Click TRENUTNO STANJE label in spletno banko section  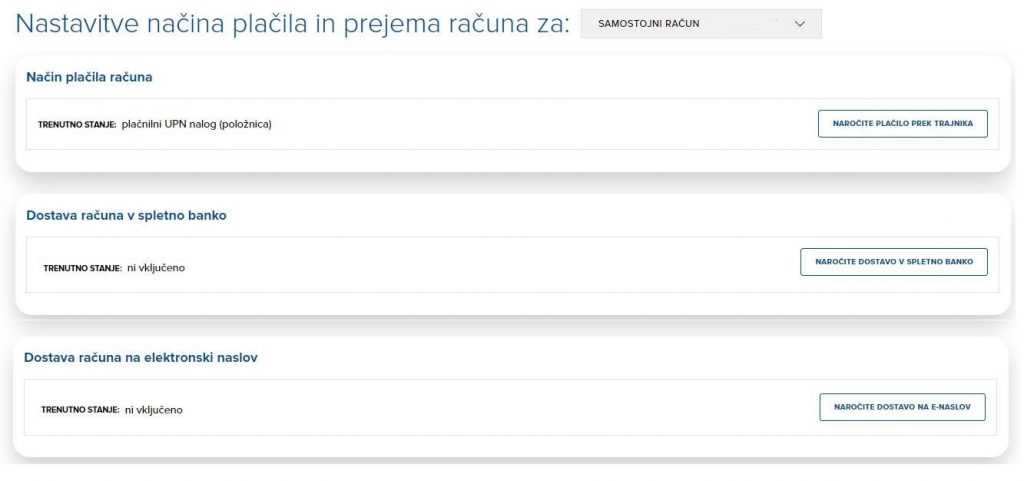point(82,268)
